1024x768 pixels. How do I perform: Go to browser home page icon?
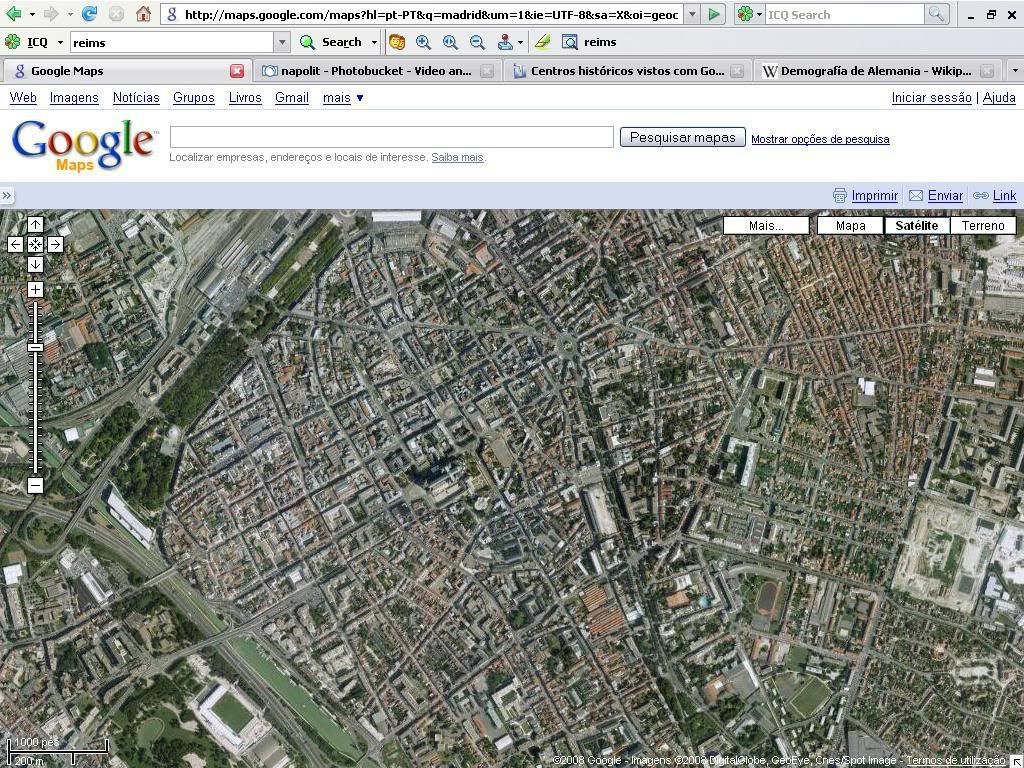pos(143,14)
